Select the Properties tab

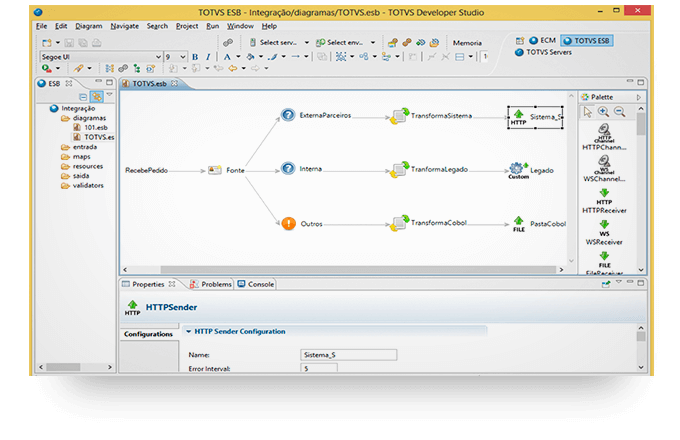[x=148, y=284]
